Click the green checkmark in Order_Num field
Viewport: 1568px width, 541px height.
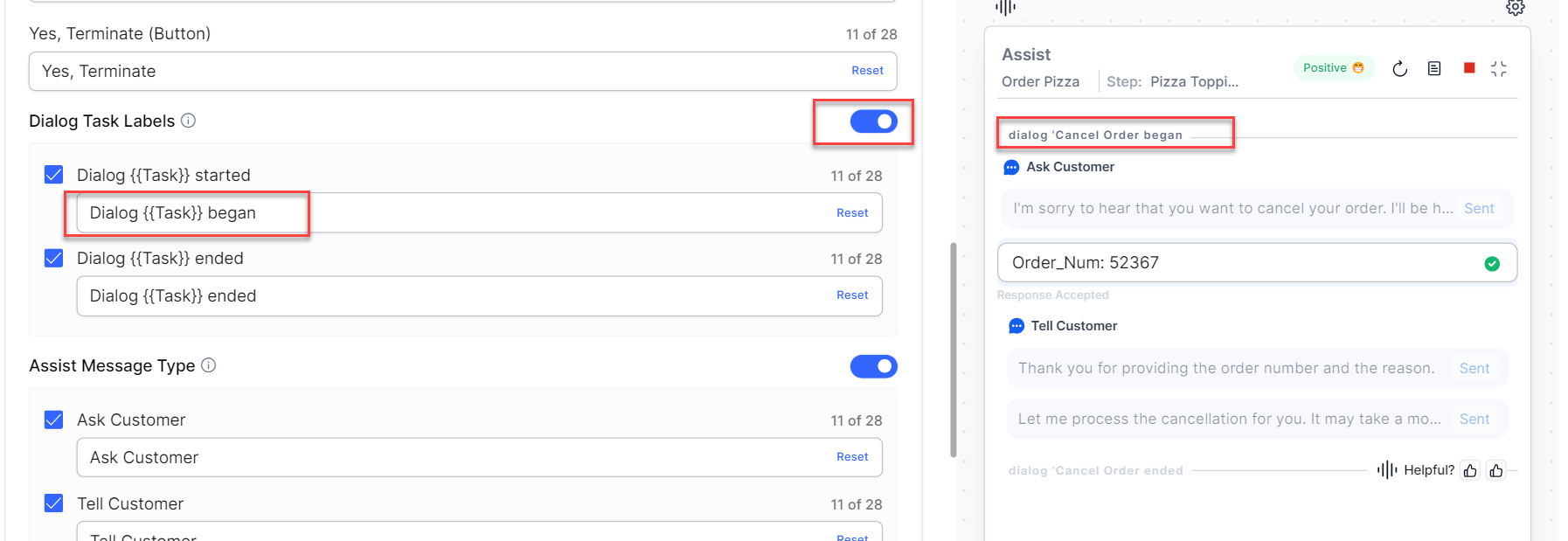pos(1492,263)
